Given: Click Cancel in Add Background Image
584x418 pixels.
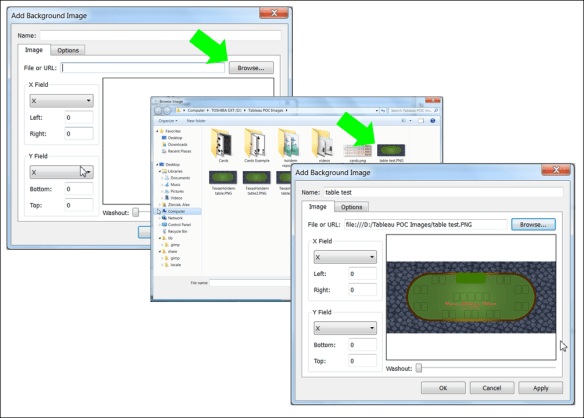Looking at the screenshot, I should (492, 388).
